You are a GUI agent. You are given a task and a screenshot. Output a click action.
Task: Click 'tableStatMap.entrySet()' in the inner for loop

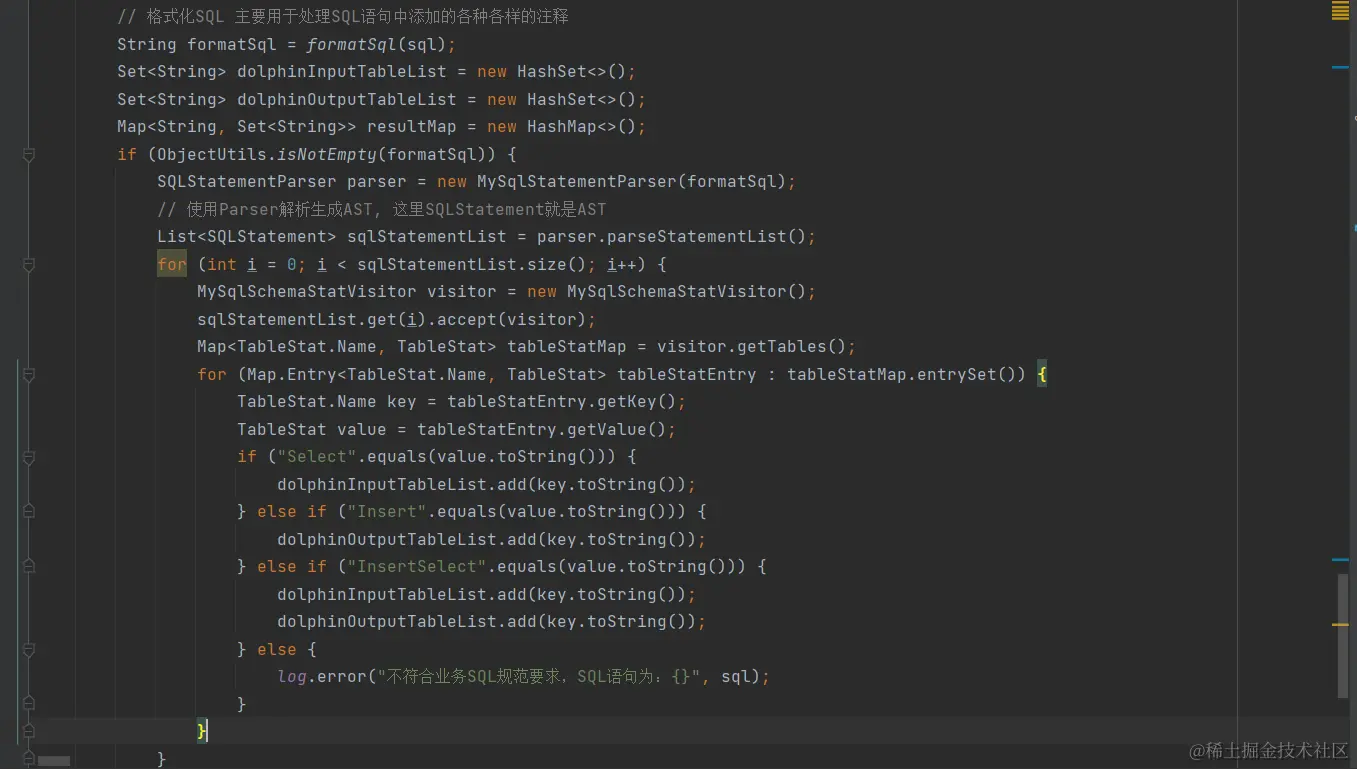(902, 375)
